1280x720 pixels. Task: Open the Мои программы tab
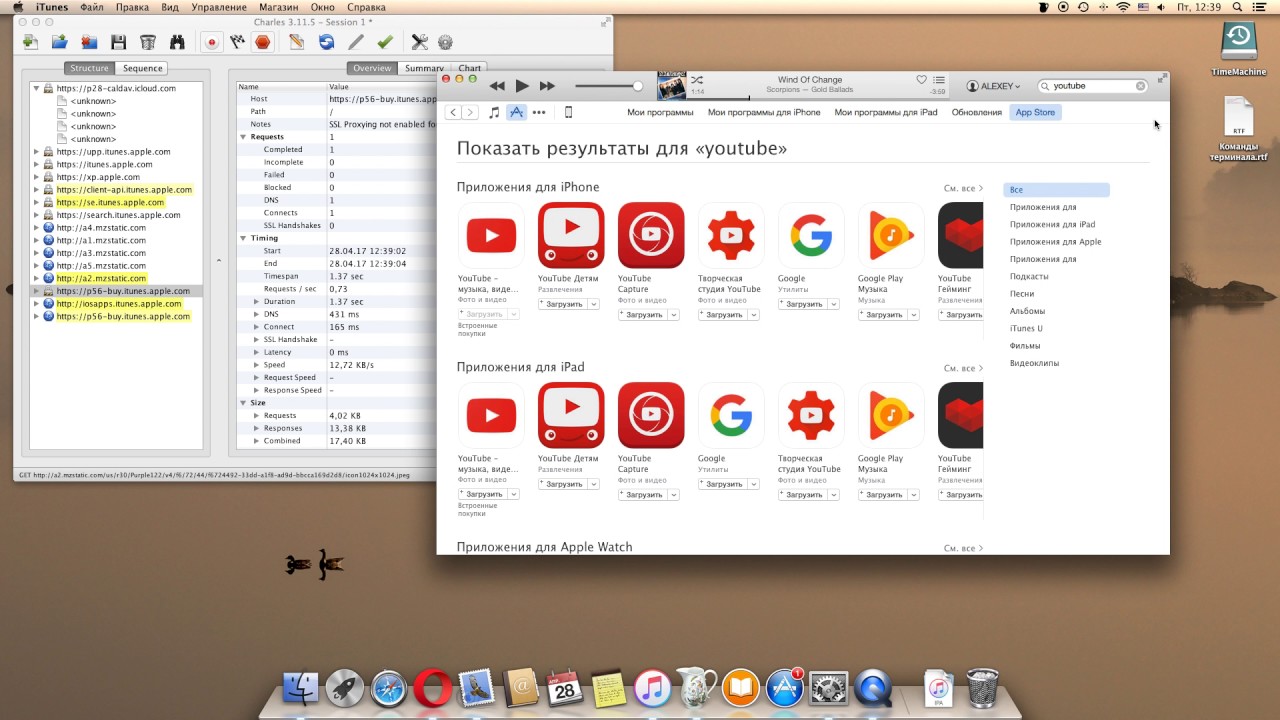point(660,112)
